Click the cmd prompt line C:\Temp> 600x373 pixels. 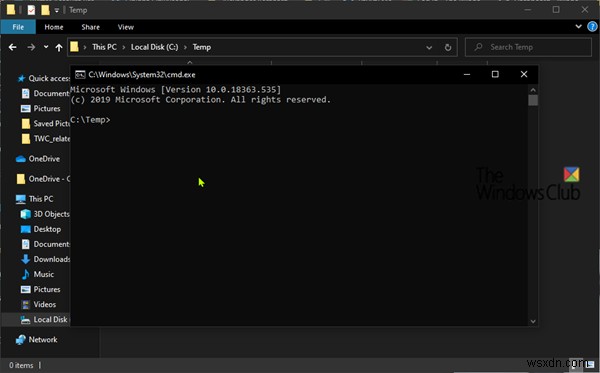(90, 120)
